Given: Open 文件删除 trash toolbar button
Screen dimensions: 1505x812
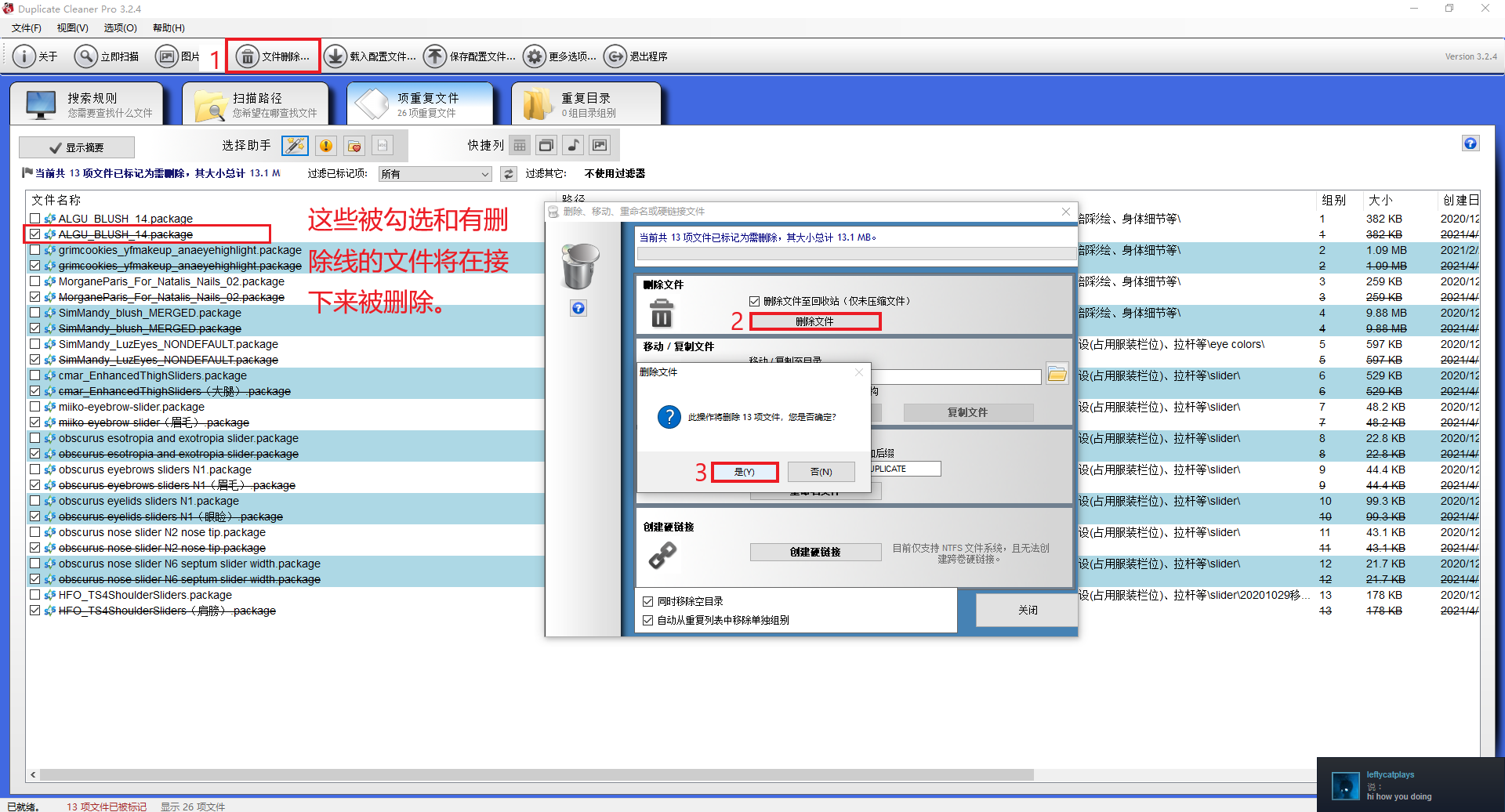Looking at the screenshot, I should tap(274, 56).
